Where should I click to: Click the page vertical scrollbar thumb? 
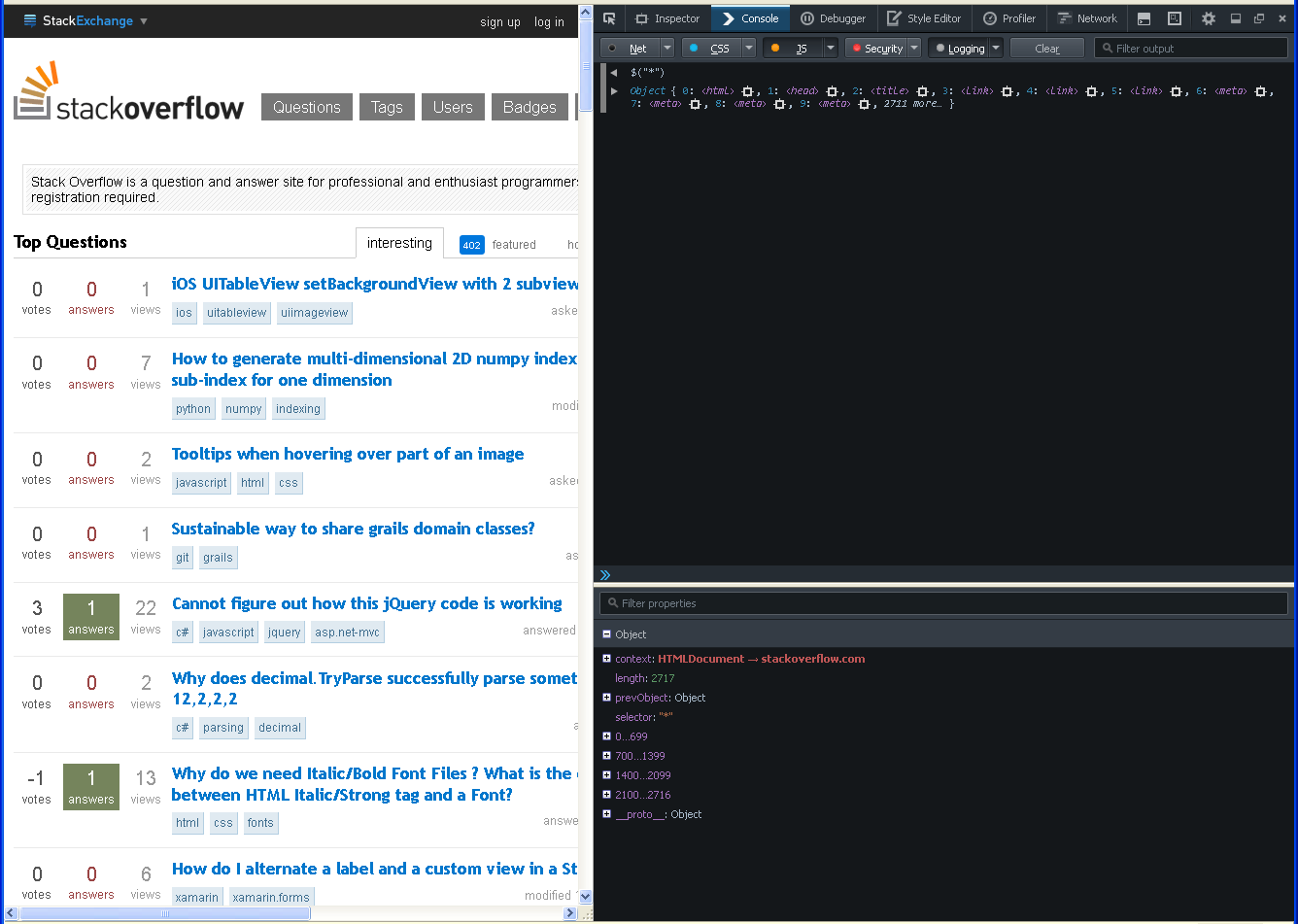585,66
